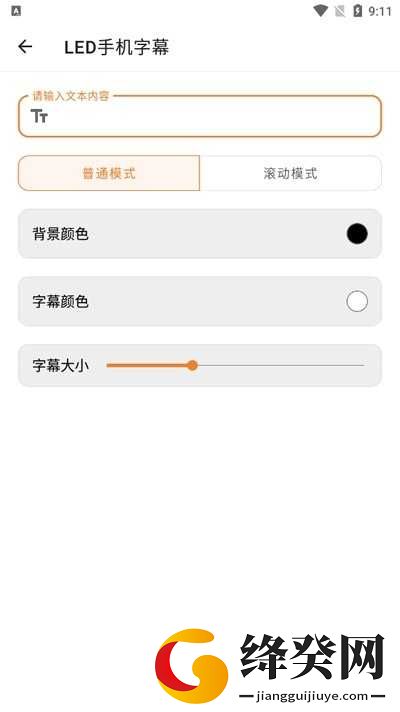This screenshot has width=400, height=712.
Task: Focus the 请输入文本内容 text field
Action: click(200, 116)
